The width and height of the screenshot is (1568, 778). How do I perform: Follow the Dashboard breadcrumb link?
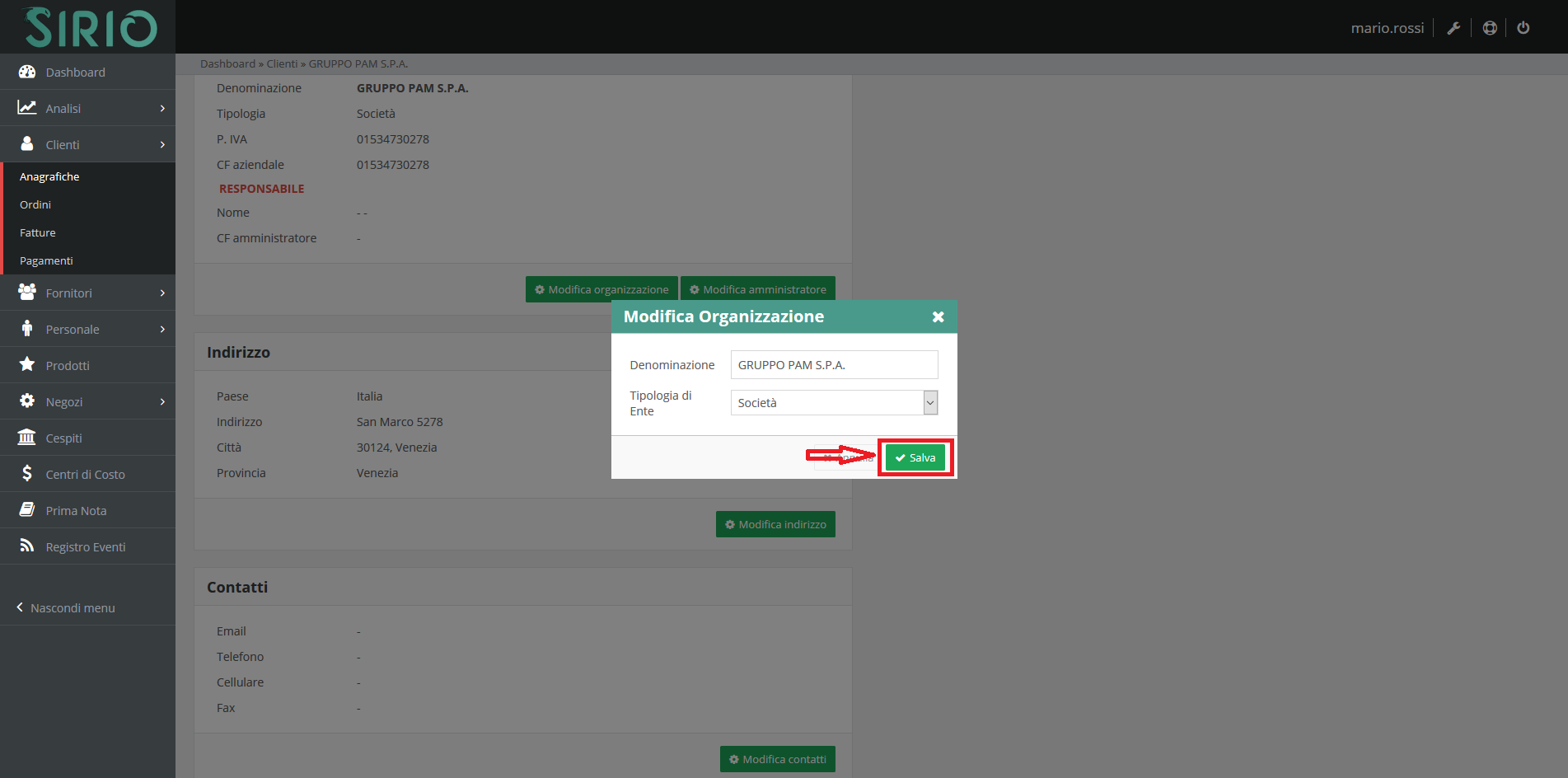pyautogui.click(x=227, y=63)
